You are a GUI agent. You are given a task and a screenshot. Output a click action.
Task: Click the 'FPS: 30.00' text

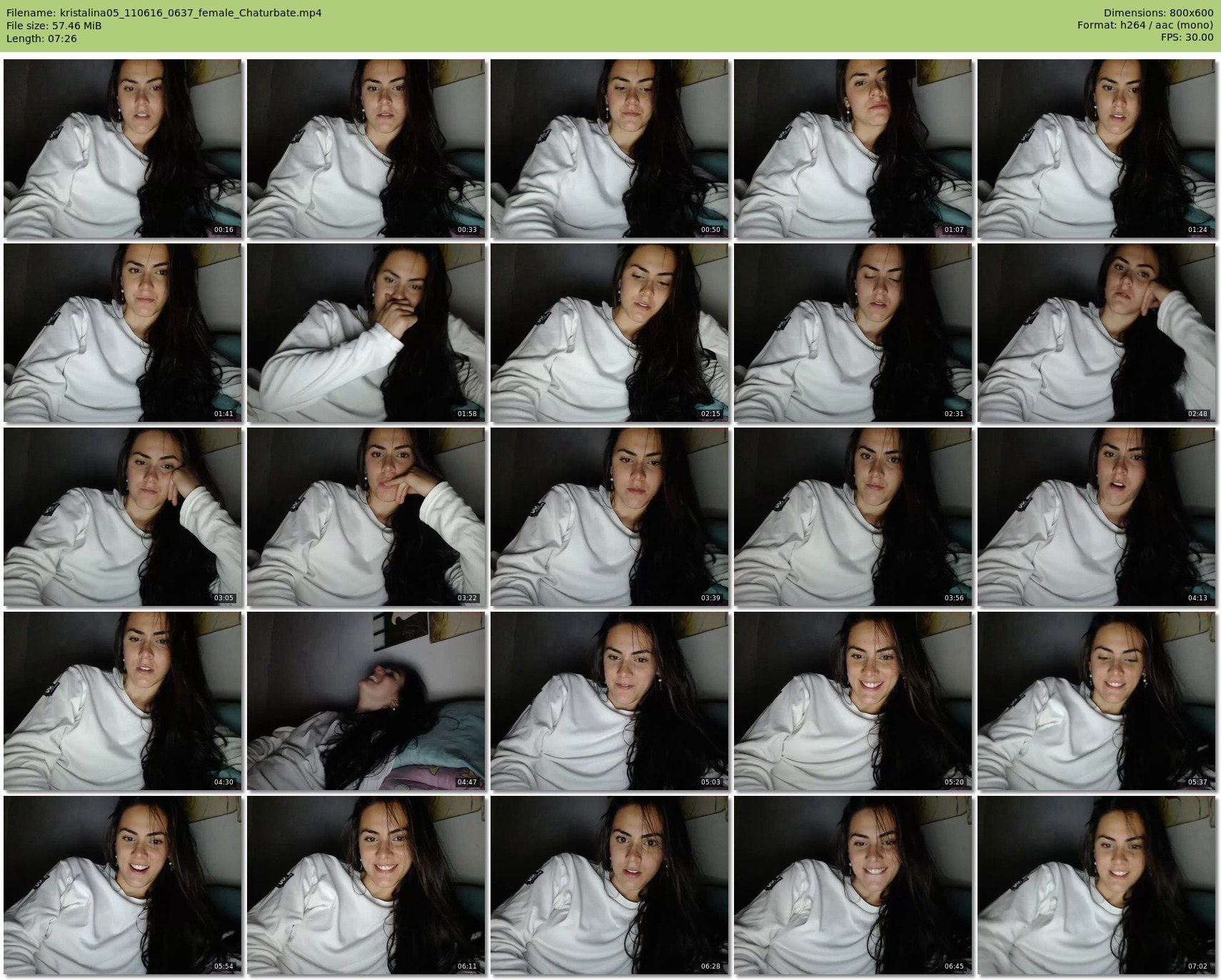[x=1187, y=37]
